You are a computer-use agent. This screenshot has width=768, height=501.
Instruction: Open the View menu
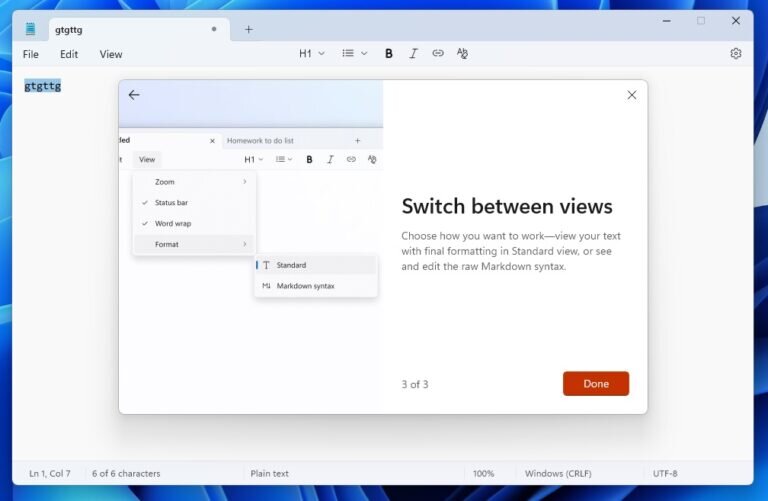(x=111, y=54)
